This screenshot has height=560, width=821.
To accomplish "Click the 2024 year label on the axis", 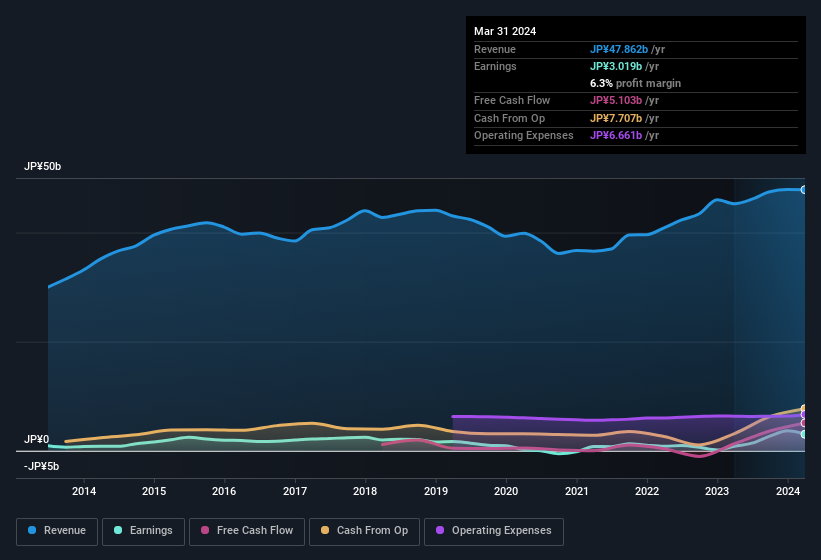I will click(787, 491).
